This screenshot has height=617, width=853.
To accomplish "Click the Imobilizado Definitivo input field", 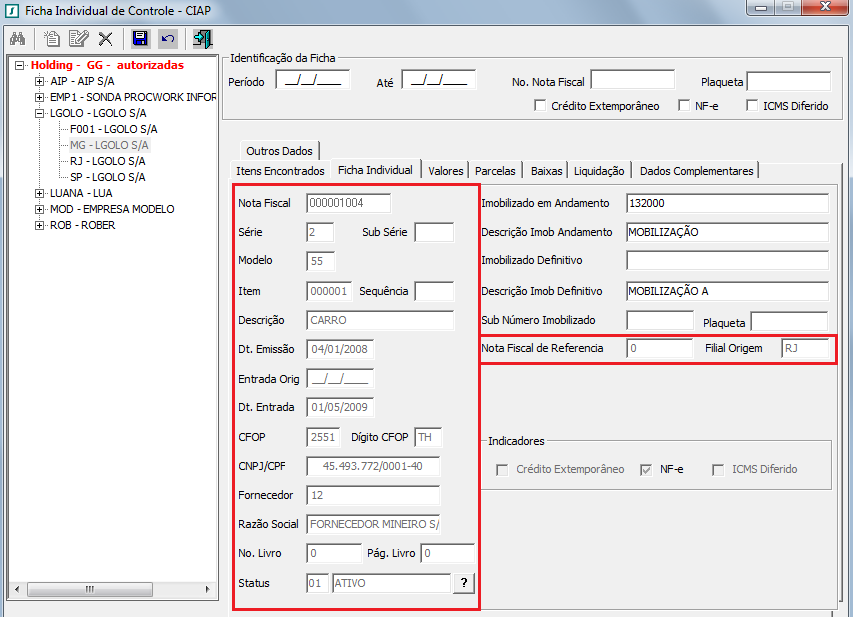I will (x=727, y=261).
